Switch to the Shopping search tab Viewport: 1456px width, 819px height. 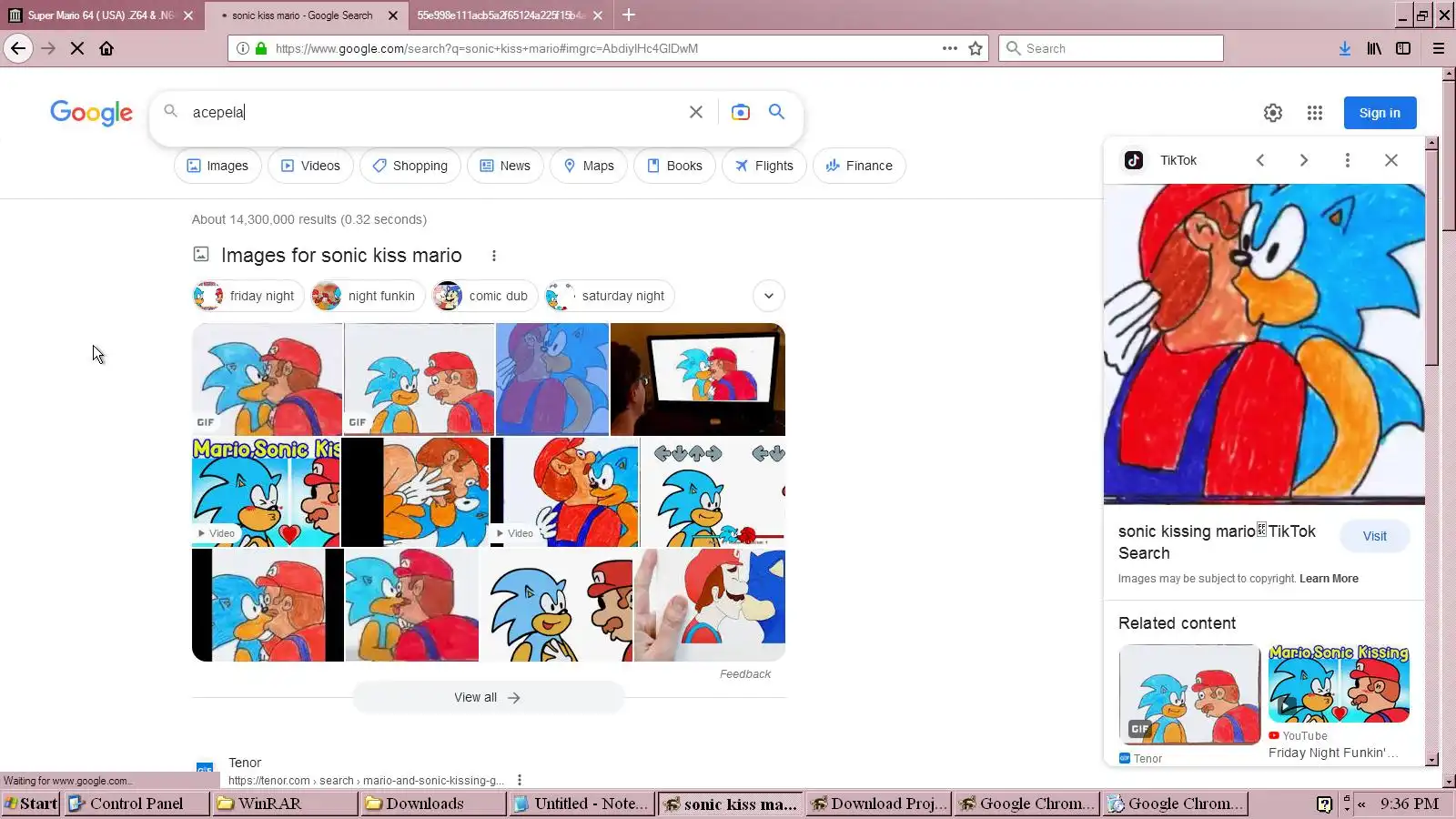409,166
